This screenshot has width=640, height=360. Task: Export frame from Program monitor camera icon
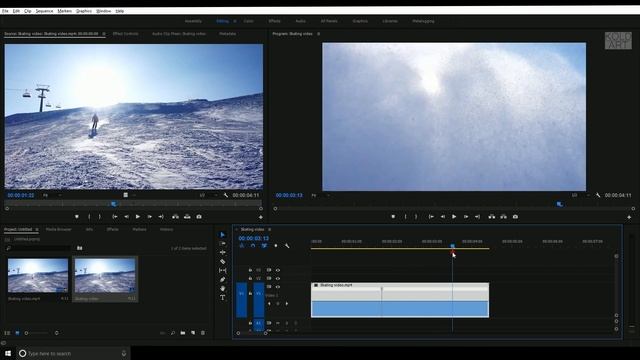[515, 217]
